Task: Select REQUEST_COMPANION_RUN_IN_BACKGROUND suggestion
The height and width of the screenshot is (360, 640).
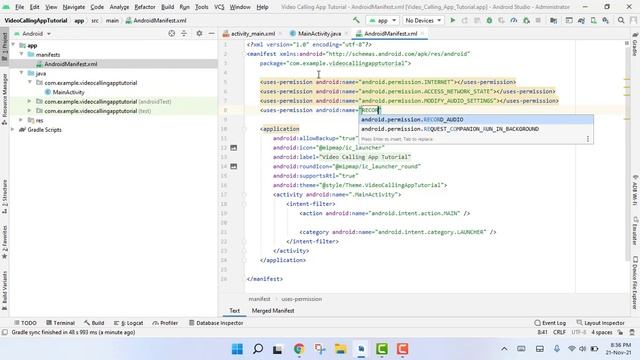Action: pos(476,129)
